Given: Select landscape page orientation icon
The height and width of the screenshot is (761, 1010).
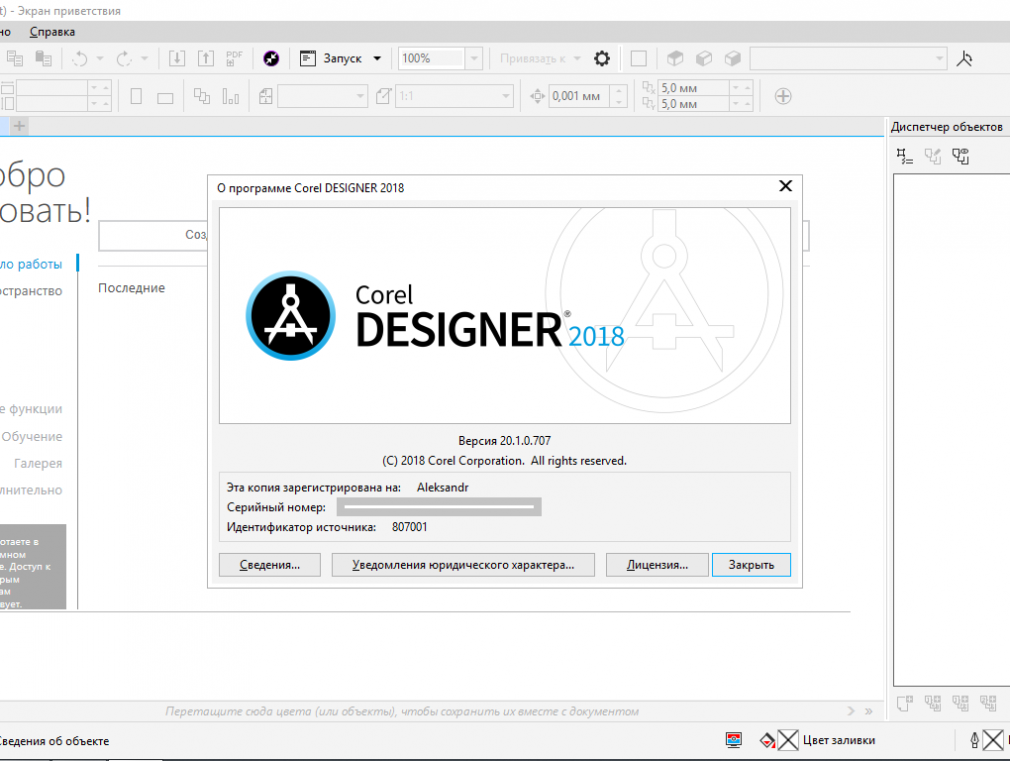Looking at the screenshot, I should [x=165, y=98].
